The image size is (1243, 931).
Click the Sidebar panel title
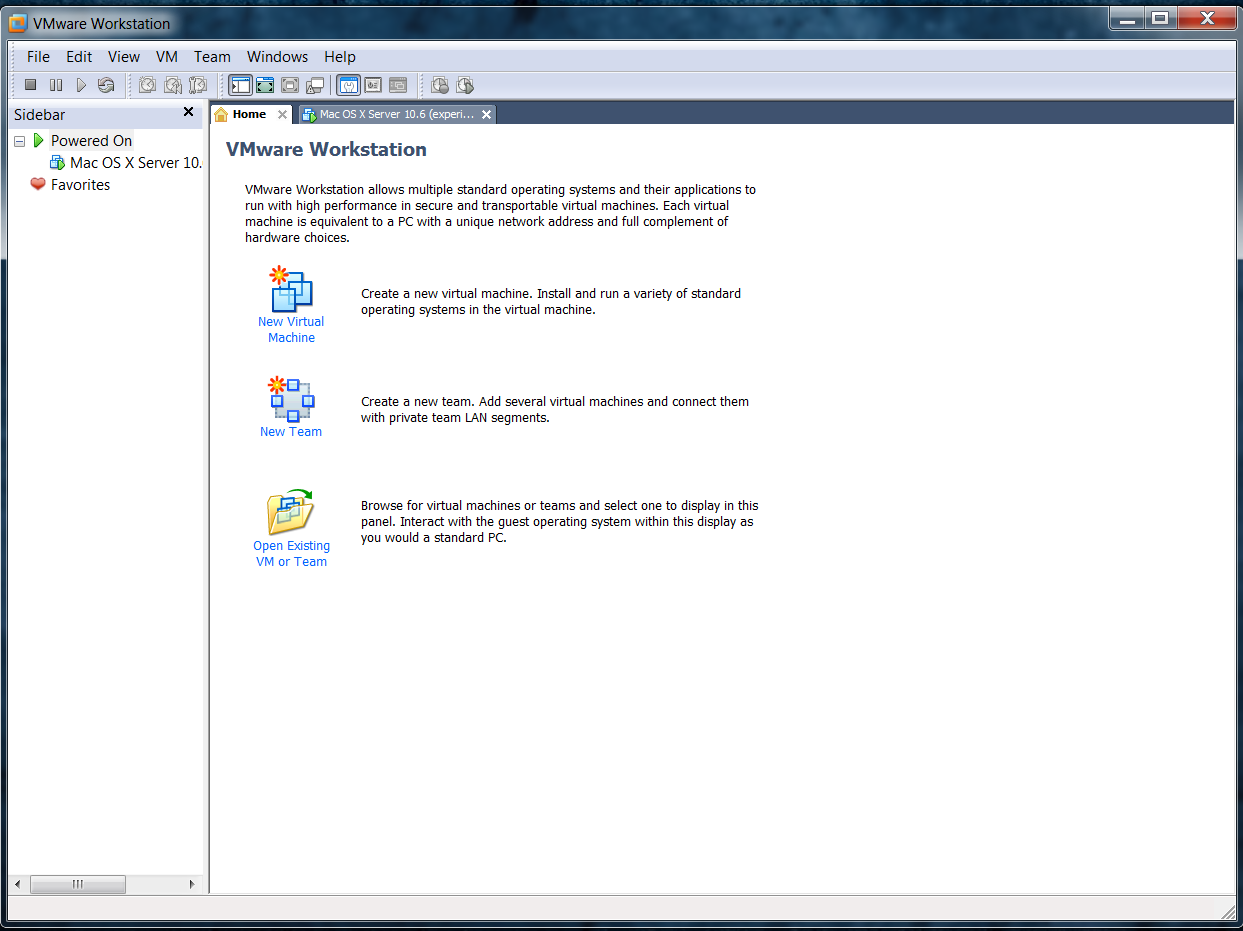click(40, 115)
